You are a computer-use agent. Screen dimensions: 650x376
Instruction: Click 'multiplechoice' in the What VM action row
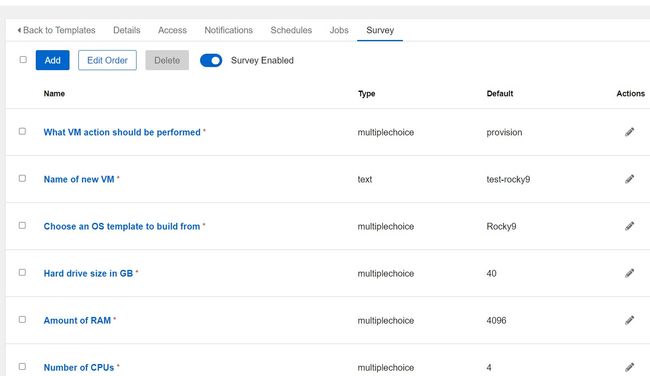[386, 132]
